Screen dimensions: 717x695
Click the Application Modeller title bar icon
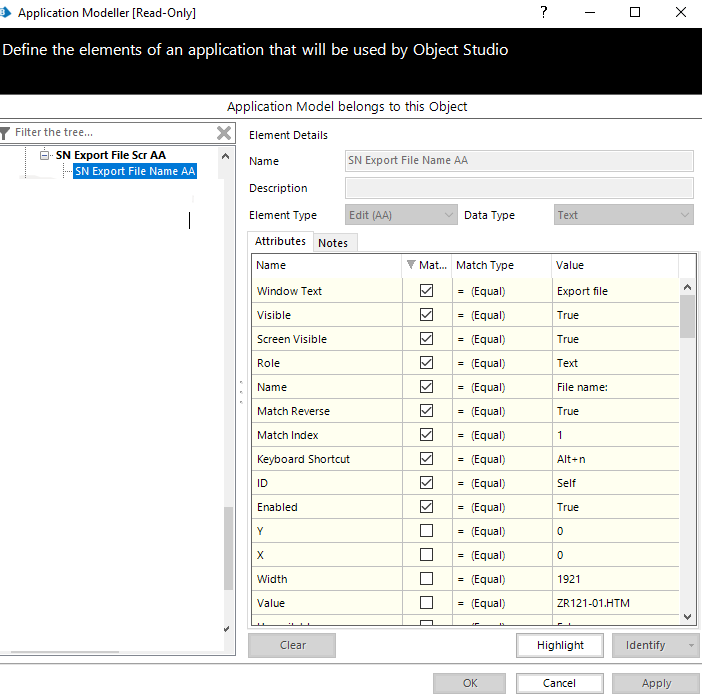[7, 13]
